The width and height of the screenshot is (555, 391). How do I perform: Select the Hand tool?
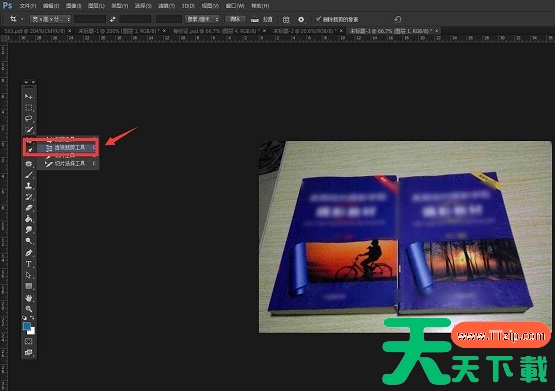coord(29,298)
